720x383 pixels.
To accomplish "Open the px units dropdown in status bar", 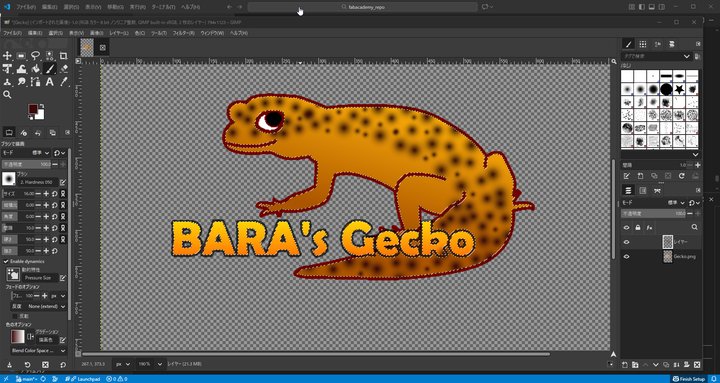I will click(x=122, y=364).
